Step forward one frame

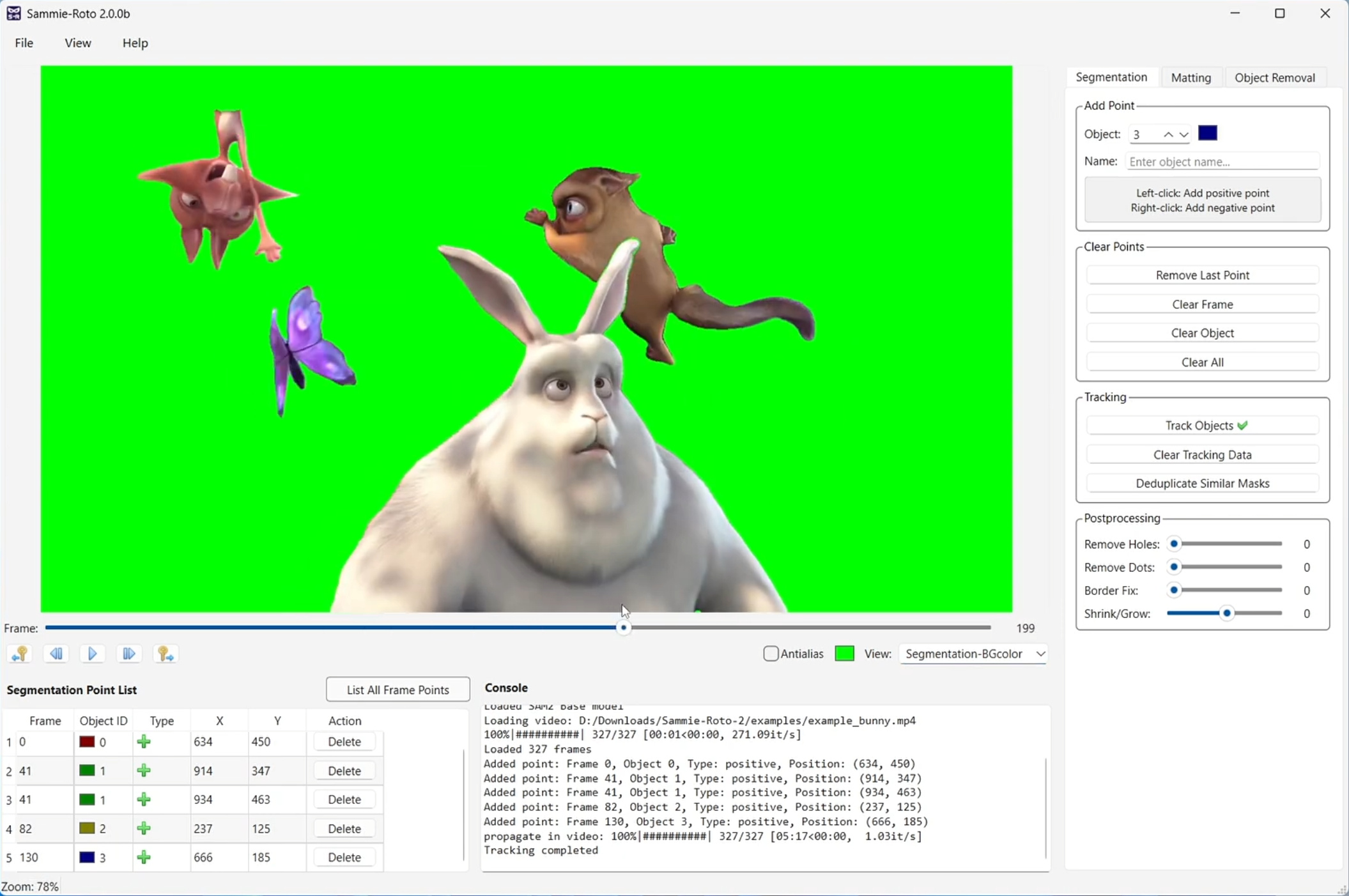pos(128,654)
